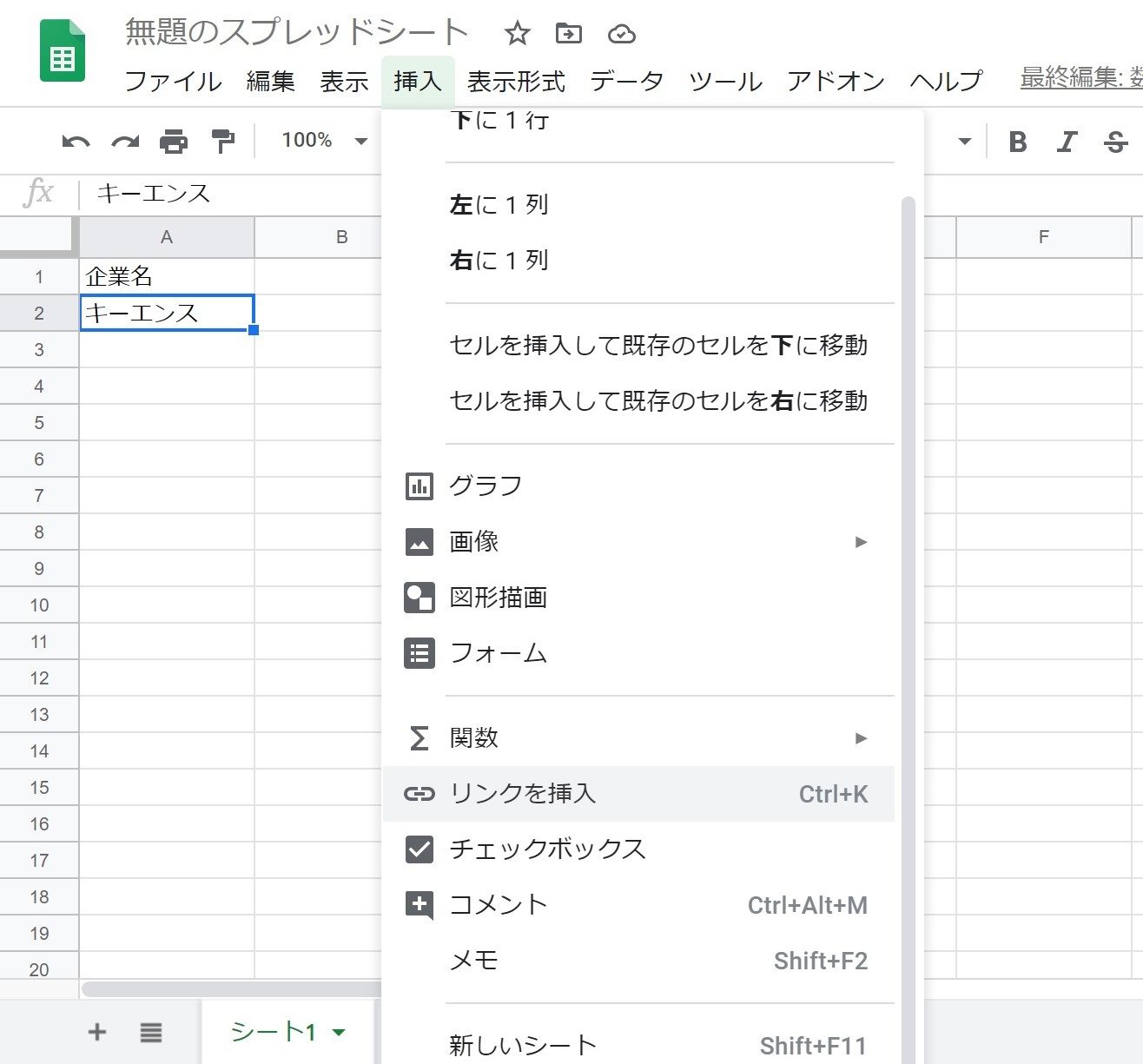Check the cloud save status icon
This screenshot has width=1143, height=1064.
coord(622,34)
